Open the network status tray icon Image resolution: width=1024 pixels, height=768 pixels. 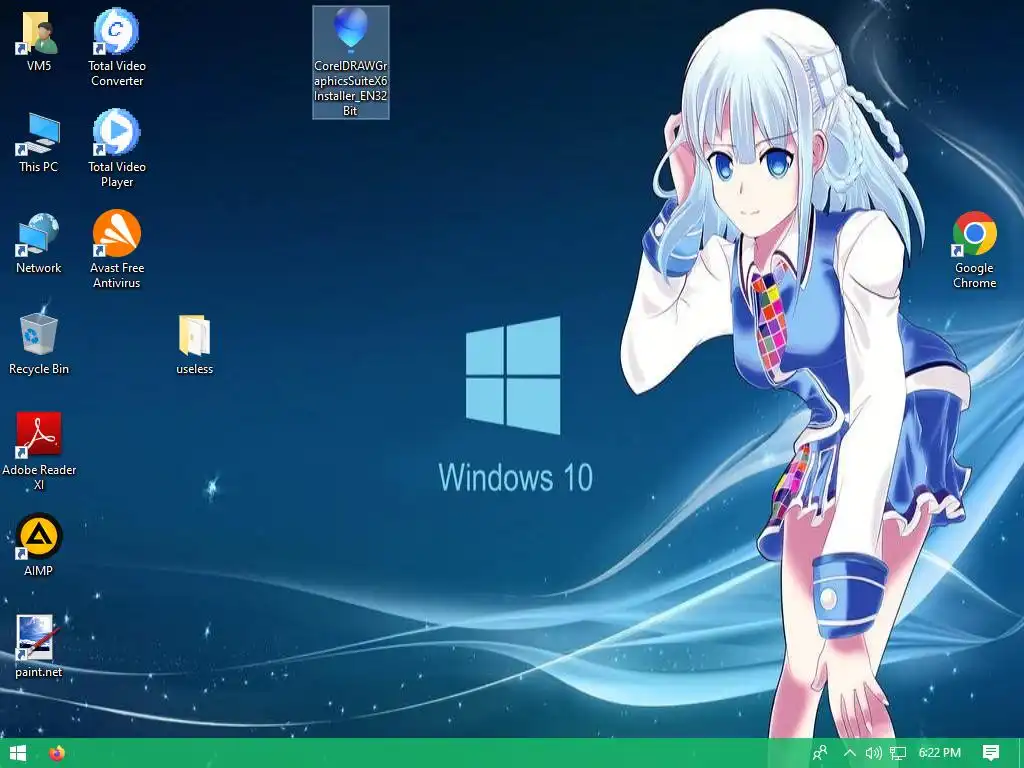(898, 753)
